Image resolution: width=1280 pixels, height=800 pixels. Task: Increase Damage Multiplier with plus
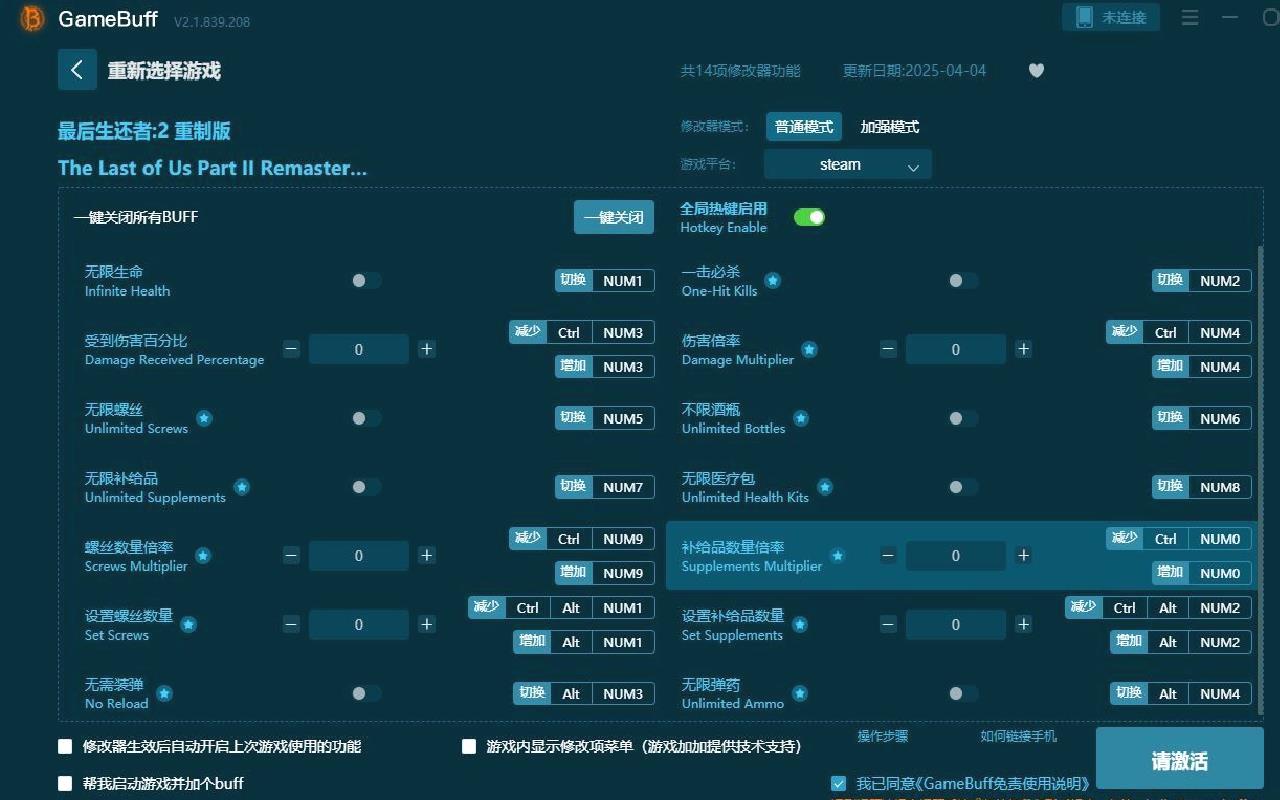(1023, 349)
